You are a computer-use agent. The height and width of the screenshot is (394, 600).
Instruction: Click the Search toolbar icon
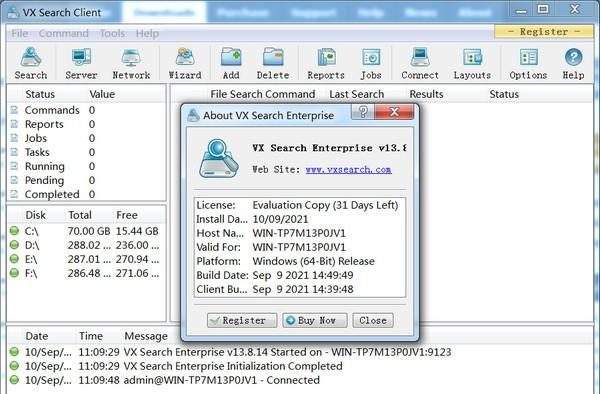point(31,63)
